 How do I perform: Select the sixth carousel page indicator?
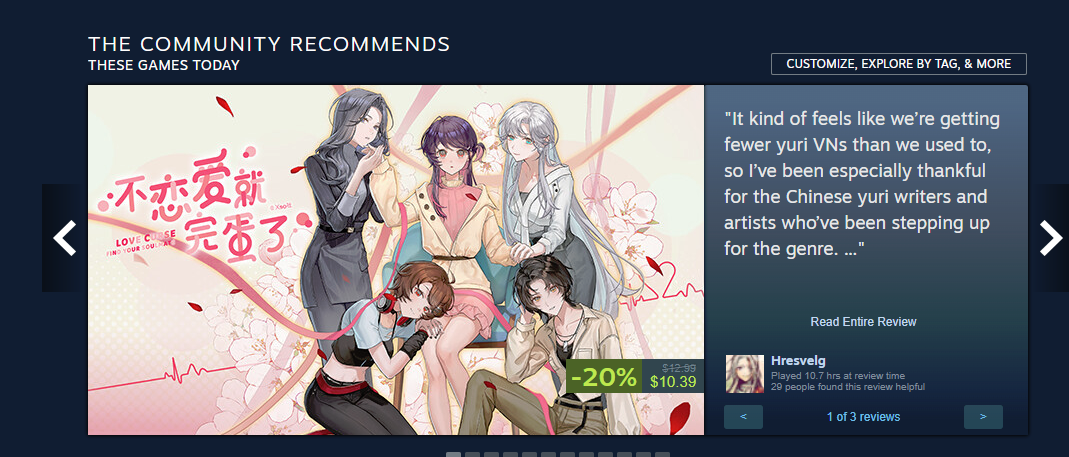548,454
